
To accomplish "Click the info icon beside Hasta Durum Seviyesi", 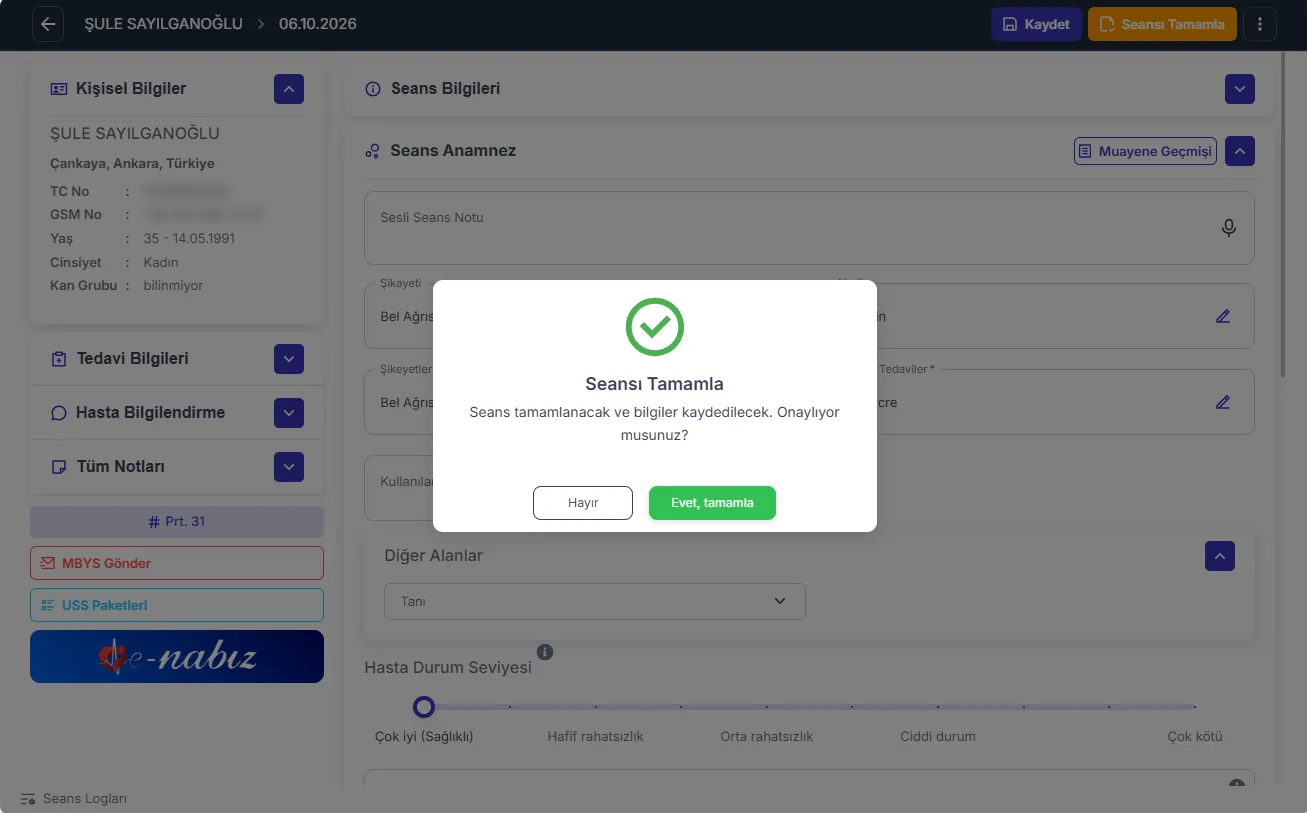I will (545, 652).
